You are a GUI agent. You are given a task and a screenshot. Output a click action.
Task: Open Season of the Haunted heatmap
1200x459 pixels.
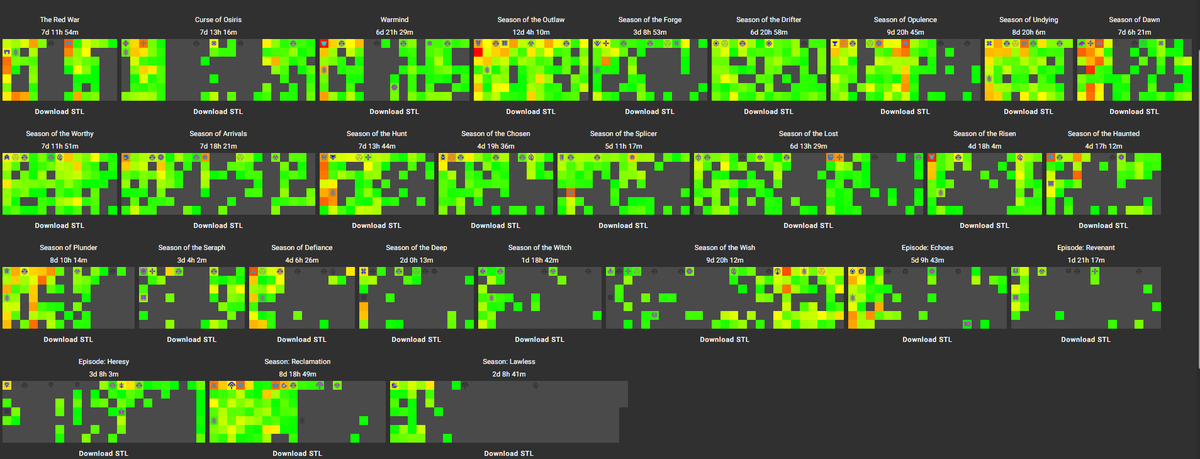[x=1104, y=184]
